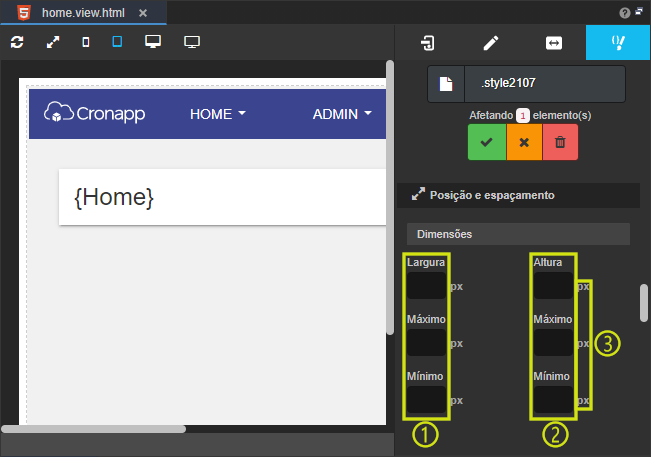This screenshot has height=457, width=651.
Task: Open the active styles brush tab
Action: (618, 42)
